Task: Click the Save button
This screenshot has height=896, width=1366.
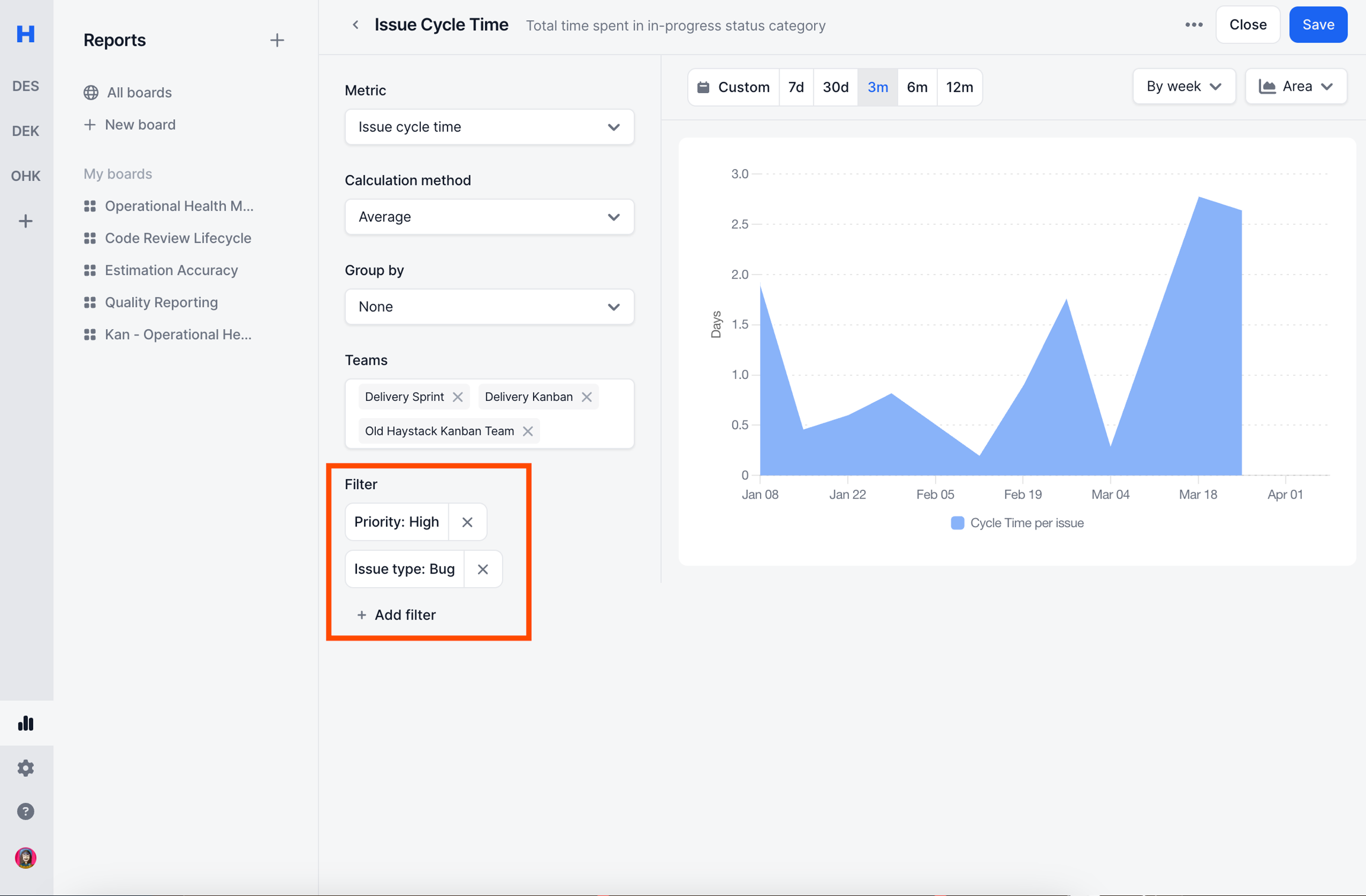Action: [1317, 25]
